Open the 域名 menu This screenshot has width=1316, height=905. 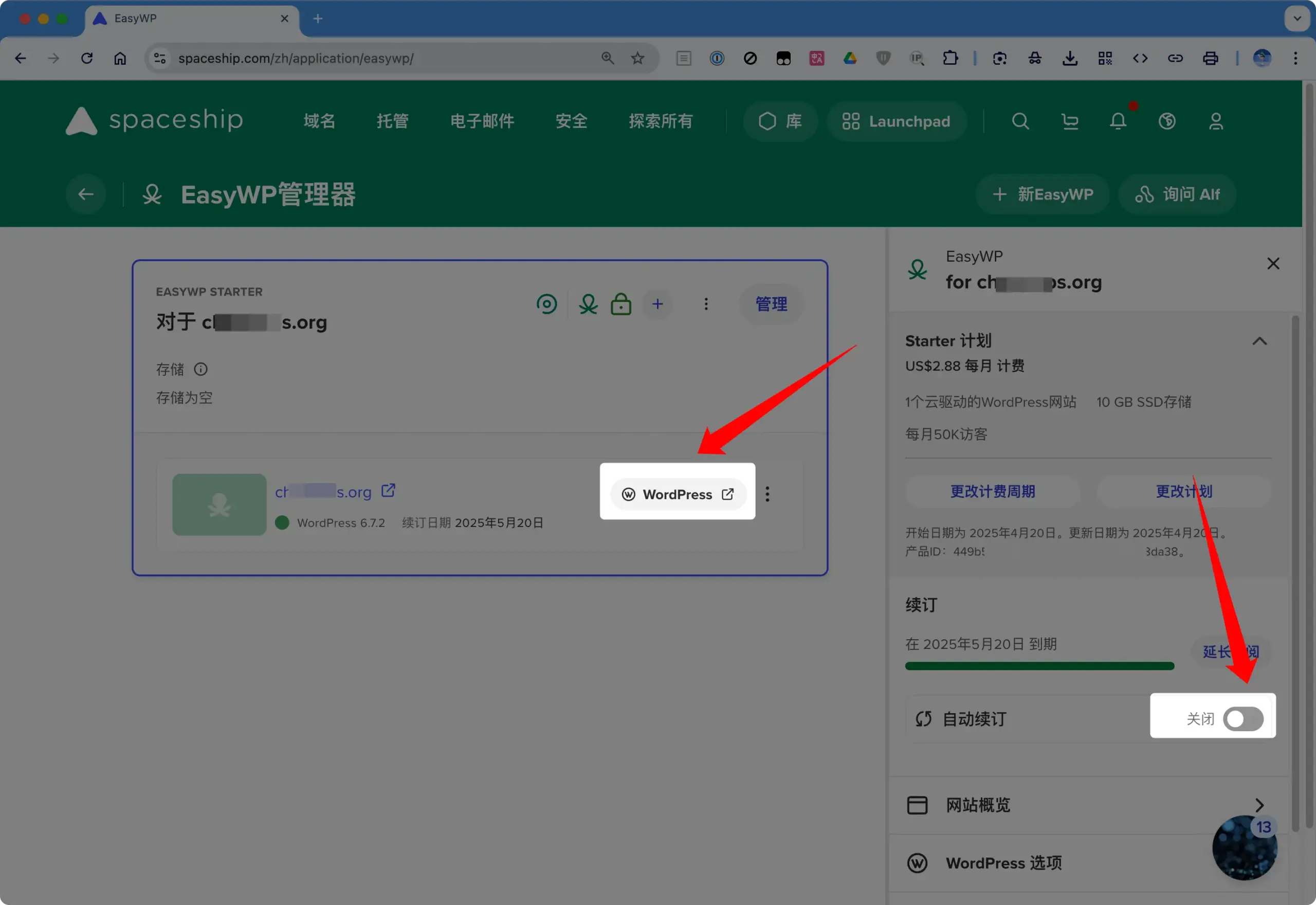(x=319, y=121)
